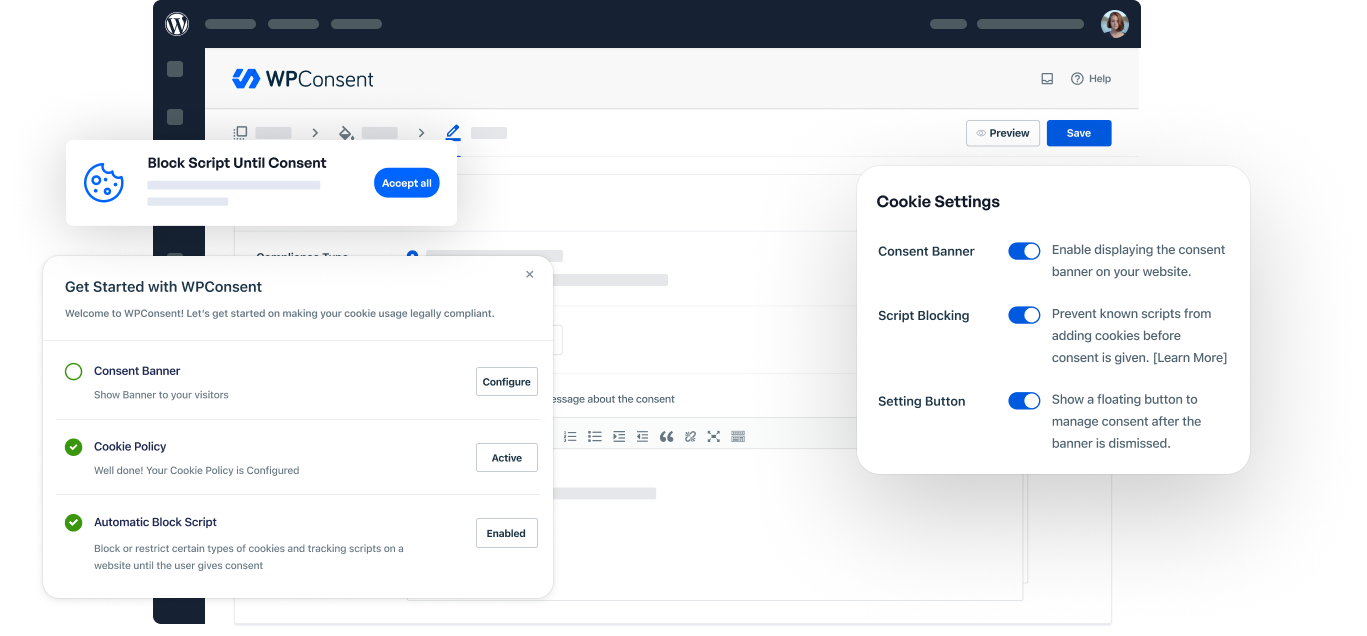Open the user avatar profile menu
This screenshot has width=1367, height=636.
(1115, 24)
